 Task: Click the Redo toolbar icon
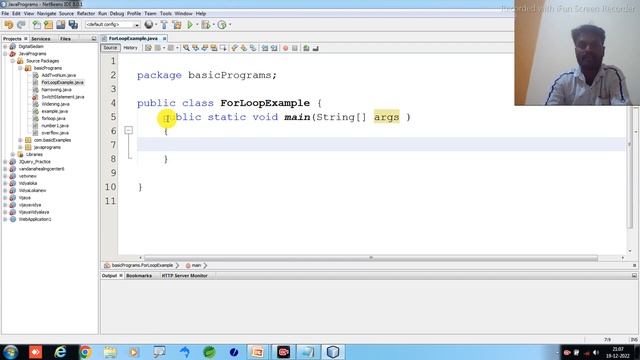(x=21, y=25)
